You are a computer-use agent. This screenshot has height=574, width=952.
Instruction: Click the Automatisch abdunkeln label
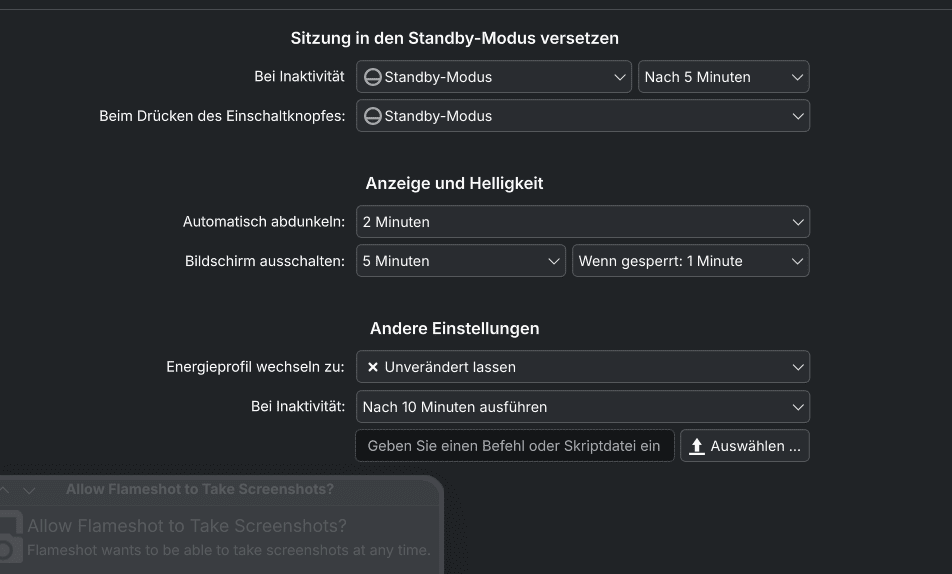click(x=264, y=222)
